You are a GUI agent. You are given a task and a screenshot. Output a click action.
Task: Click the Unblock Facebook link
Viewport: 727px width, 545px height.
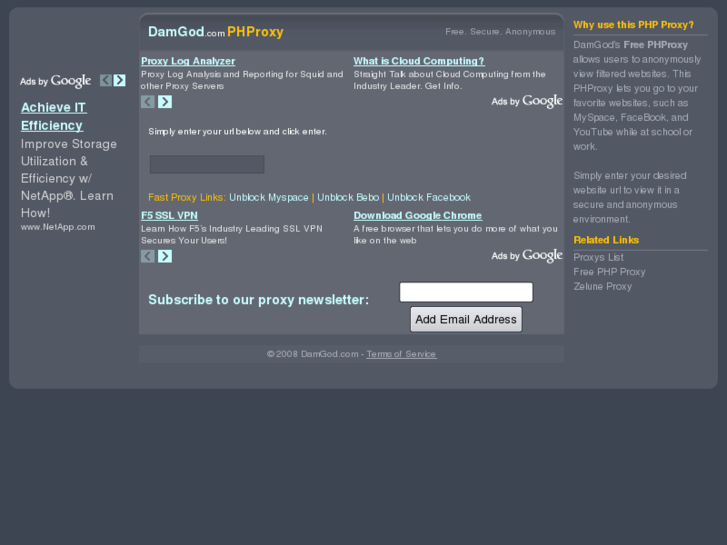click(429, 197)
